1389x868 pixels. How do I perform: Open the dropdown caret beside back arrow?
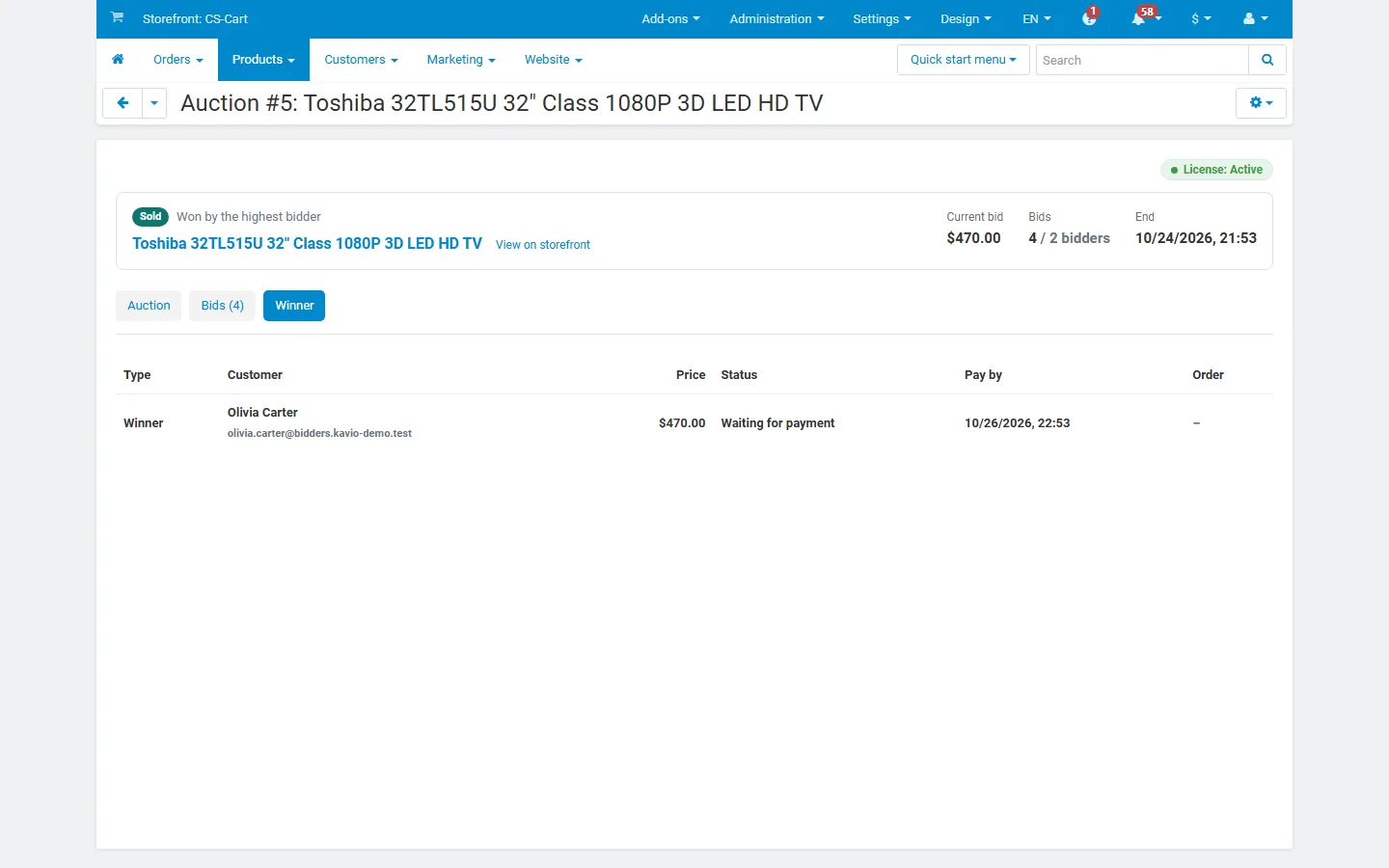pyautogui.click(x=154, y=103)
